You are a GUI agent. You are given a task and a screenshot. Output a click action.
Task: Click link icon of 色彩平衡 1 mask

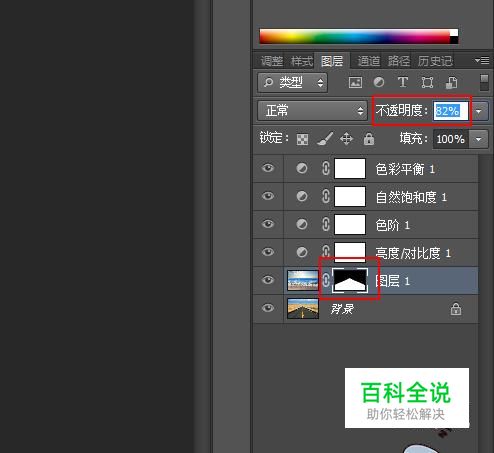pos(326,168)
